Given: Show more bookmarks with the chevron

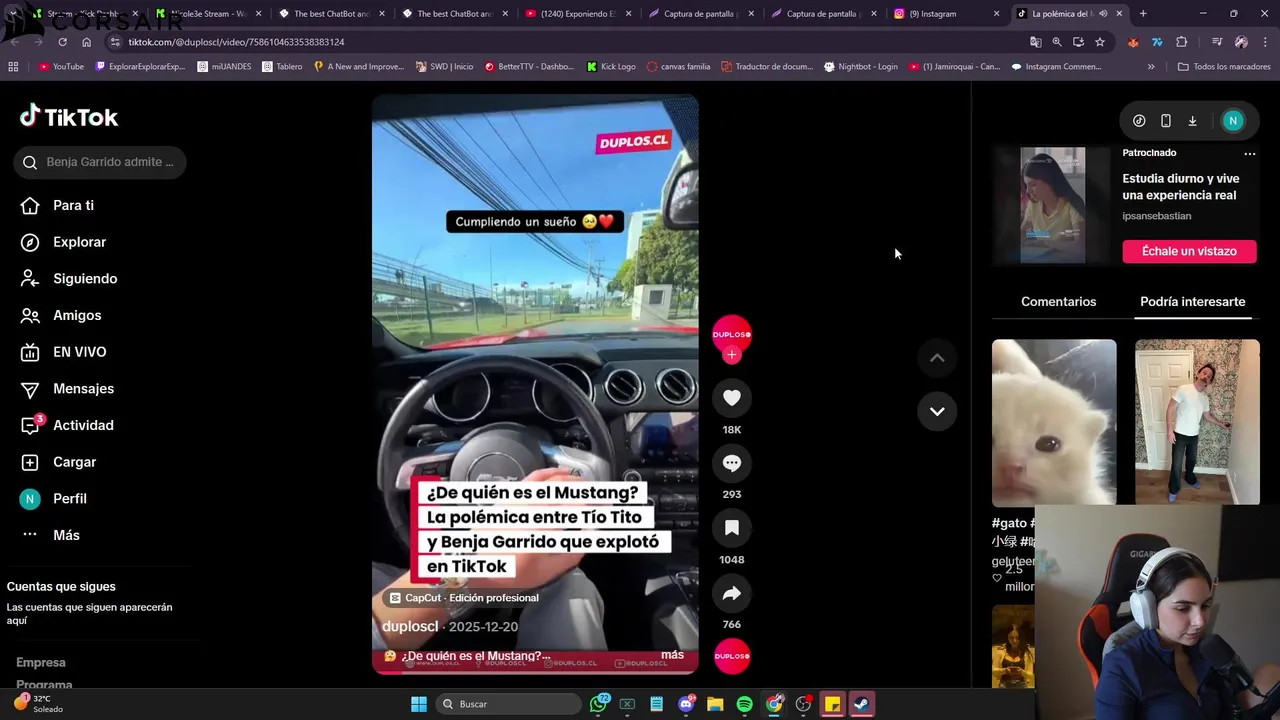Looking at the screenshot, I should click(x=1151, y=67).
